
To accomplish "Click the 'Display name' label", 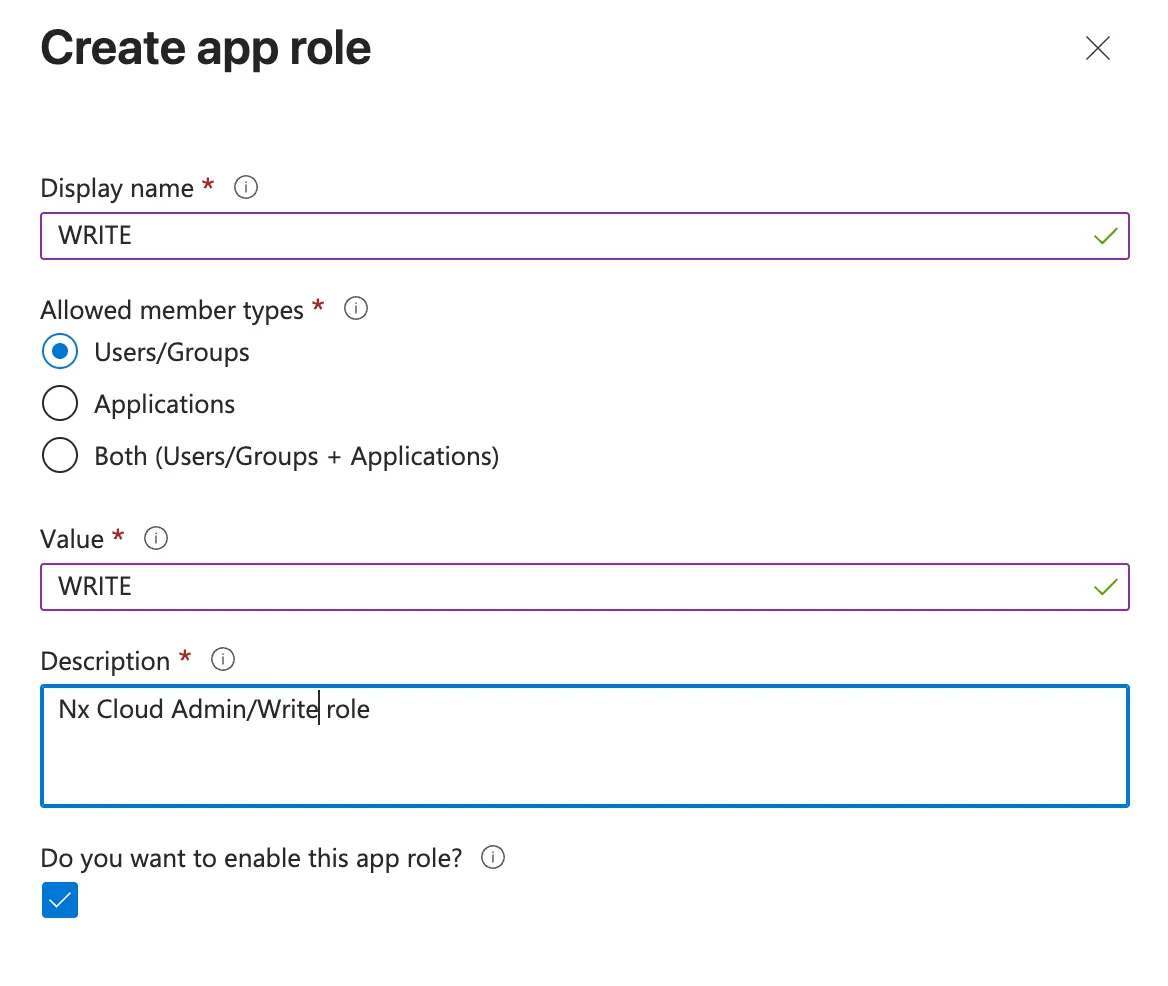I will click(x=117, y=188).
